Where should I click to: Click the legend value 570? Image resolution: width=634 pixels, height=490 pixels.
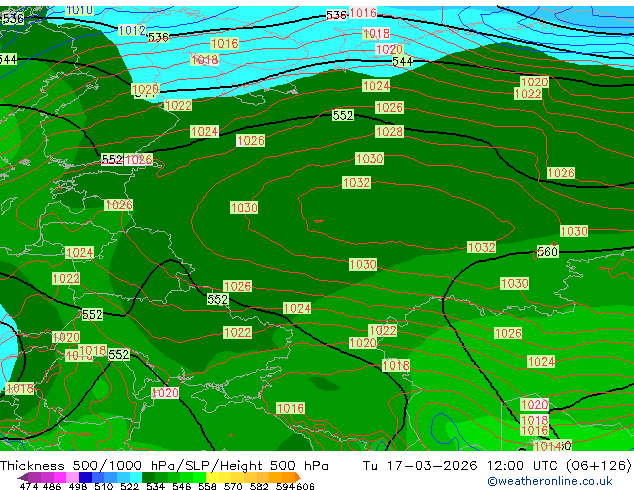(233, 486)
